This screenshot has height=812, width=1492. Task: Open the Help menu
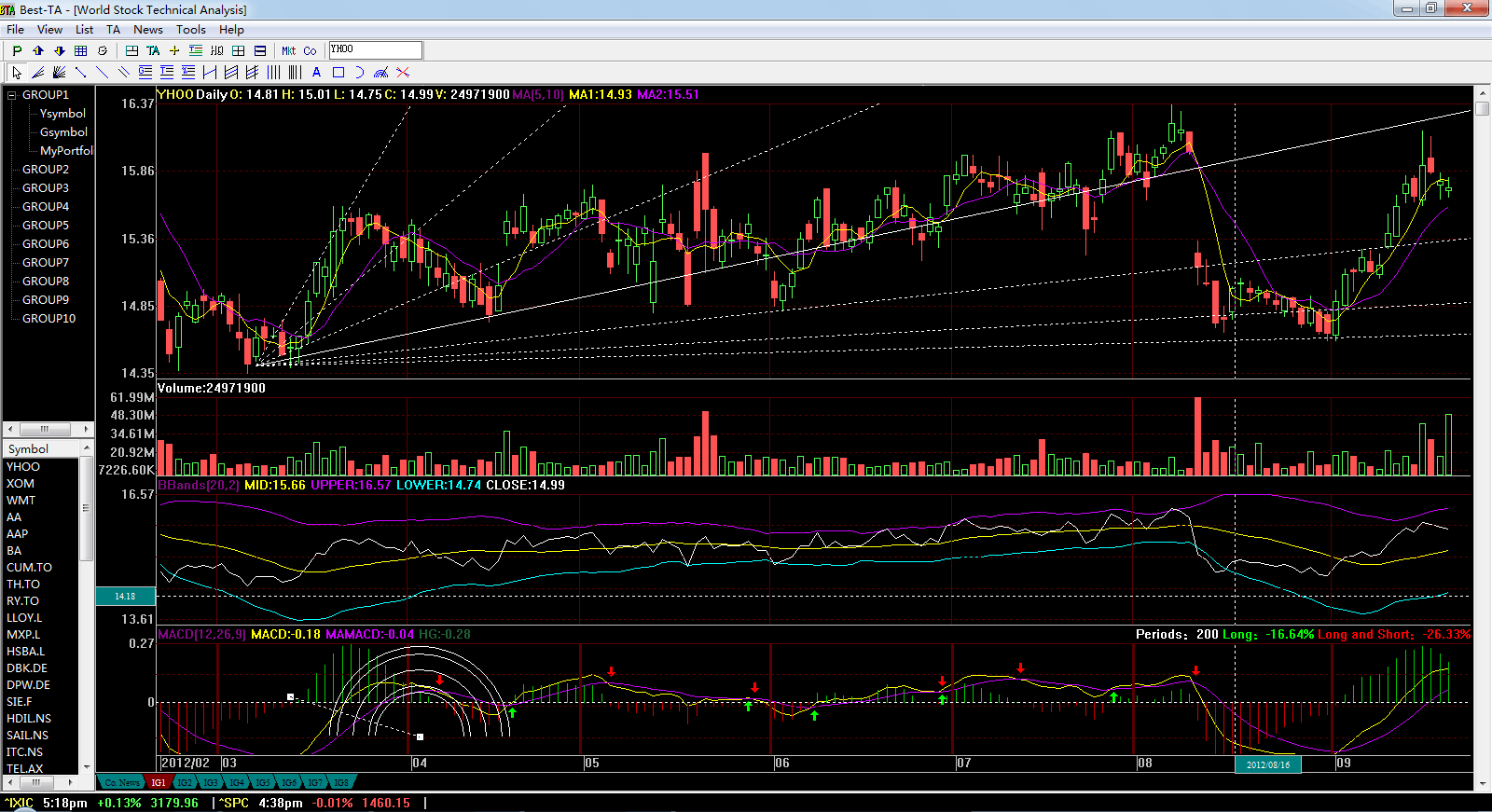(x=231, y=29)
